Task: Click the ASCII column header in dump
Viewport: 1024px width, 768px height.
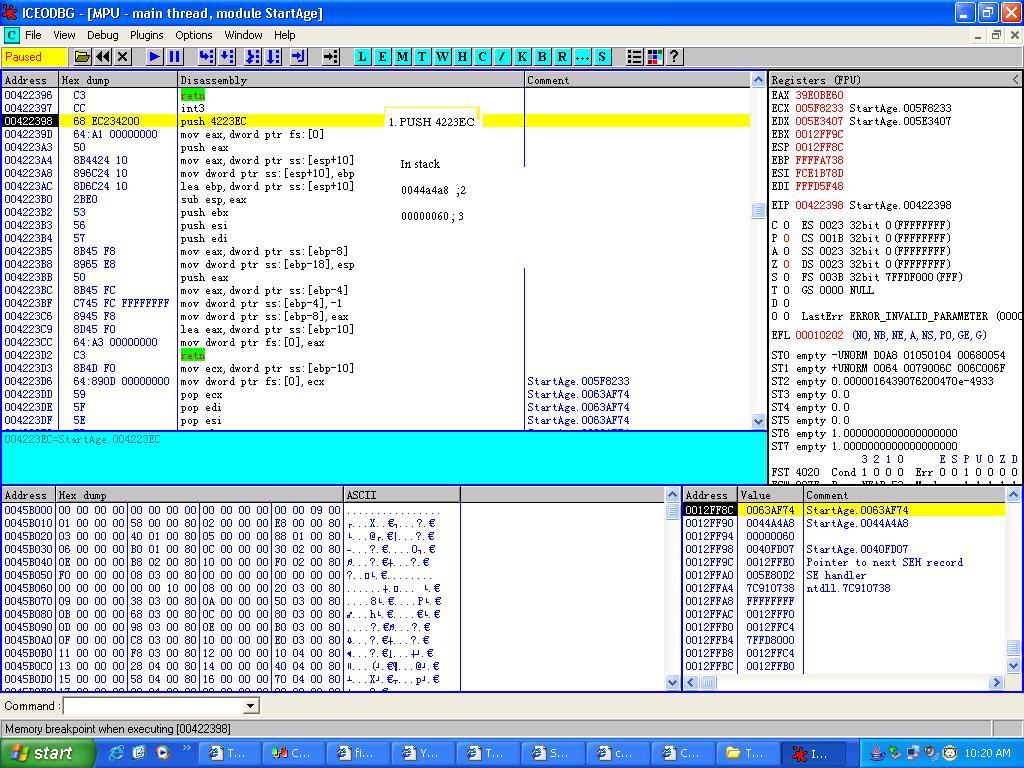Action: [x=402, y=495]
